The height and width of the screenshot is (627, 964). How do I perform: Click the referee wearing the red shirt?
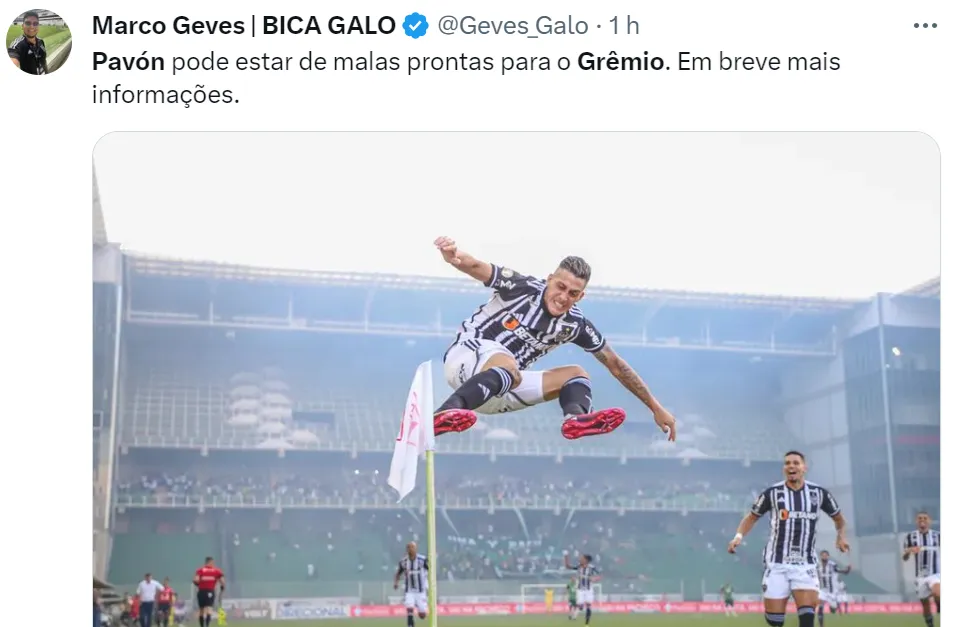tap(209, 590)
